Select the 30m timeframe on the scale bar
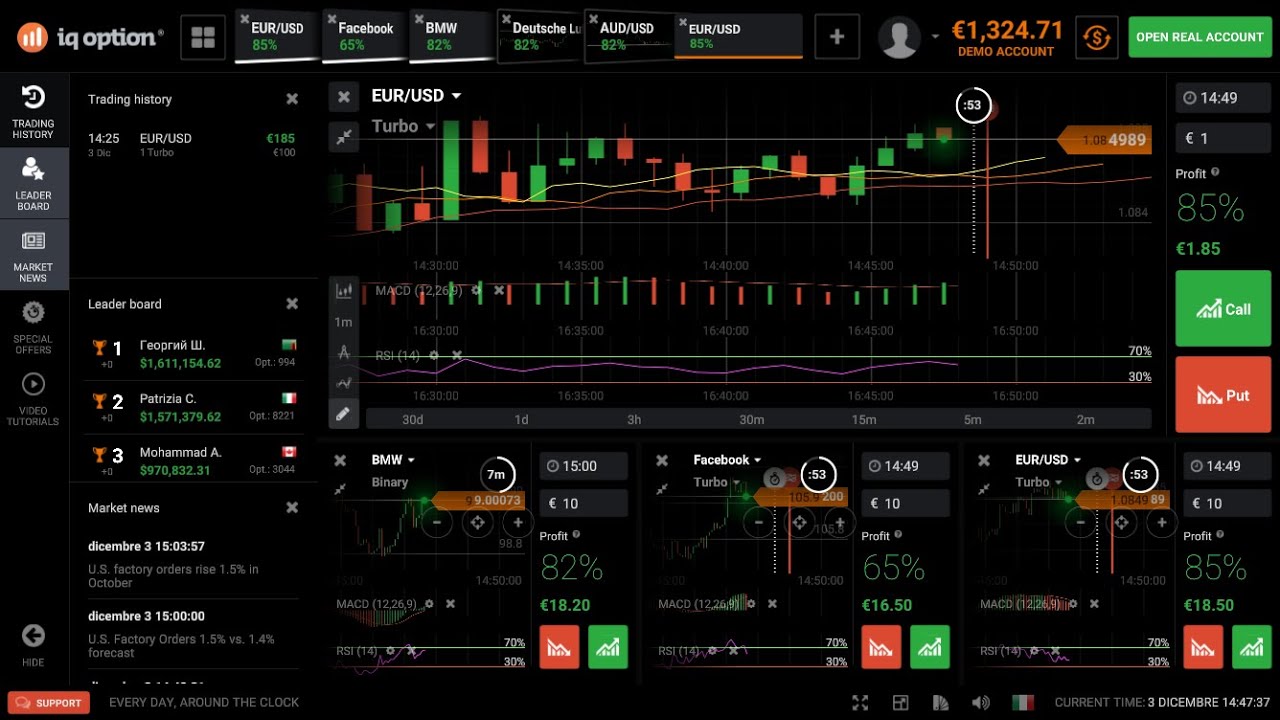1280x720 pixels. pos(751,419)
